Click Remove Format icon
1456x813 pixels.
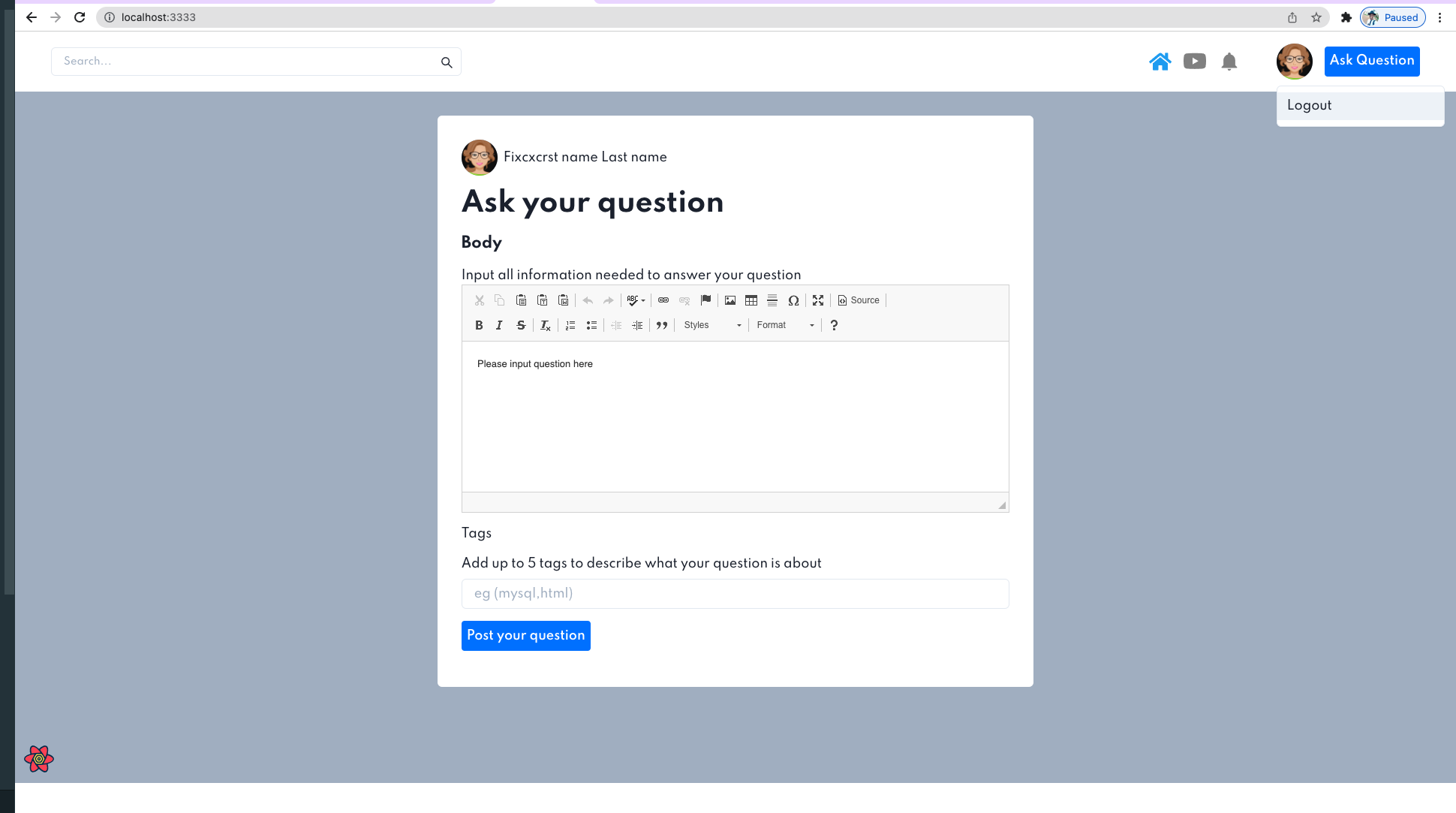546,325
